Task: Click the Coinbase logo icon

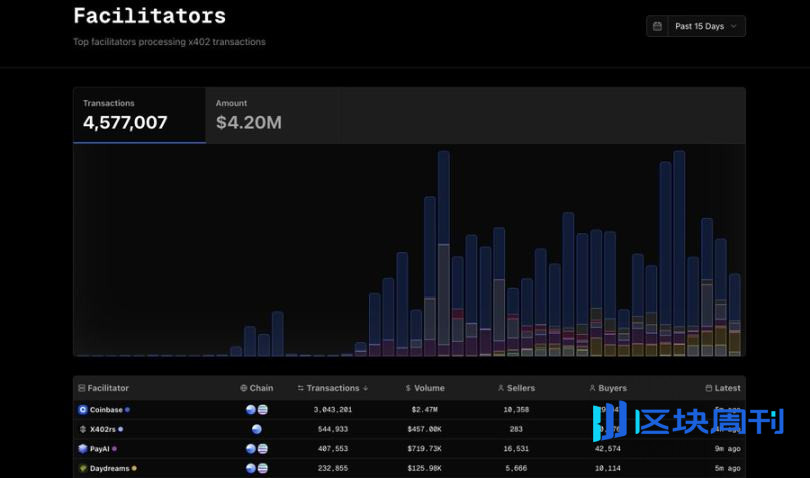Action: [x=83, y=410]
